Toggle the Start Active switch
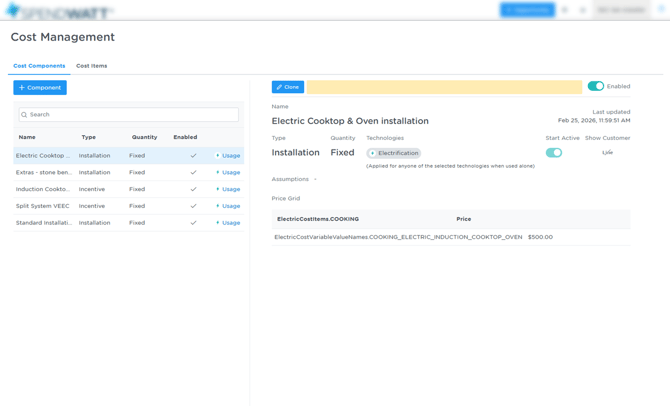 [x=554, y=153]
